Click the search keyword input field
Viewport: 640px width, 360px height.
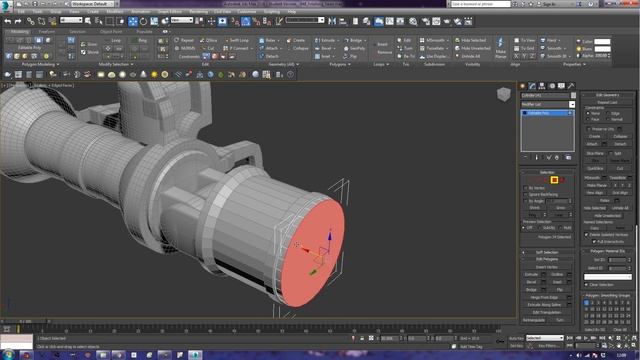click(480, 4)
